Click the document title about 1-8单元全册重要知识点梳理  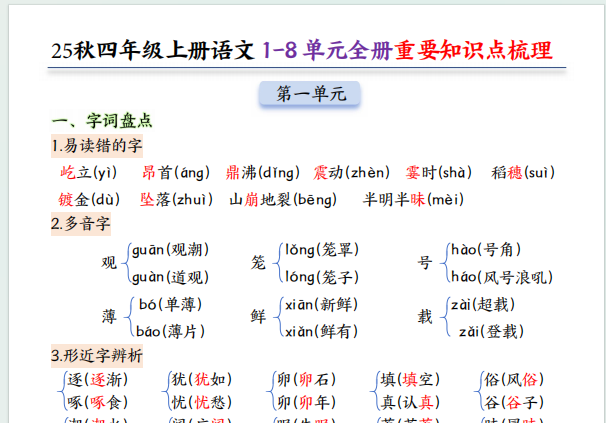302,50
